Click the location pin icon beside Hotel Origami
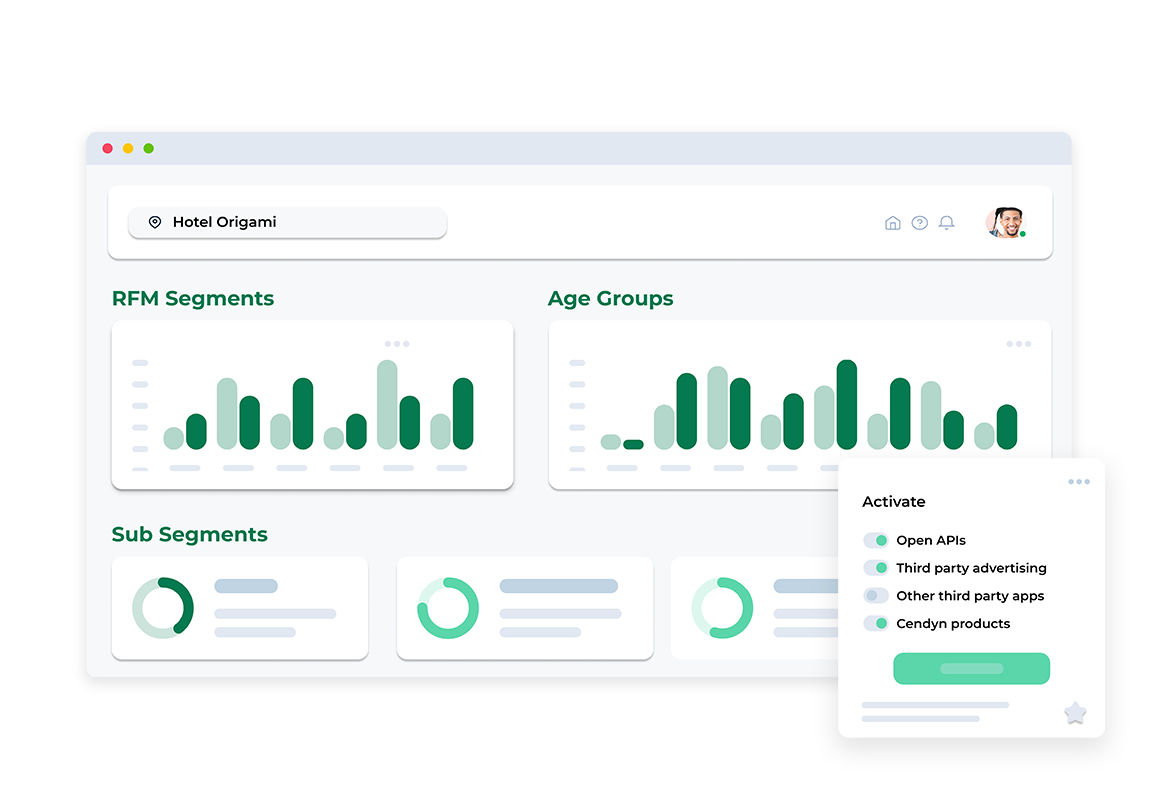Viewport: 1158px width, 809px height. click(154, 222)
